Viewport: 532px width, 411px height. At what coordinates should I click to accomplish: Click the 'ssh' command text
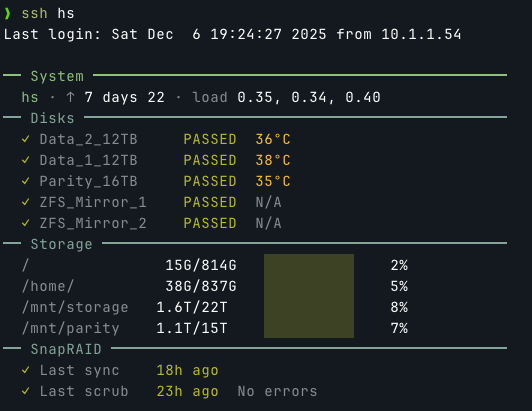35,14
